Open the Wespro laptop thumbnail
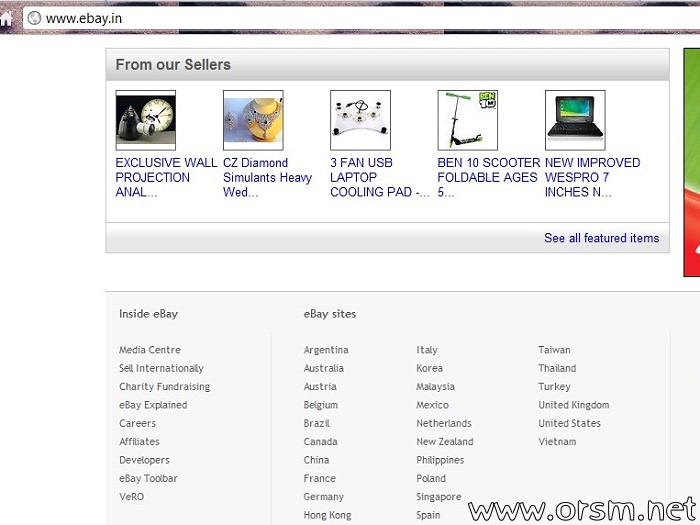Image resolution: width=700 pixels, height=525 pixels. pos(575,120)
